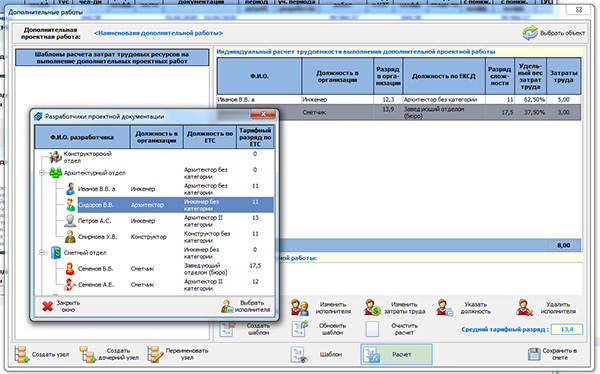This screenshot has height=374, width=600.
Task: Click the Создать дочерний узел icon
Action: coord(88,354)
